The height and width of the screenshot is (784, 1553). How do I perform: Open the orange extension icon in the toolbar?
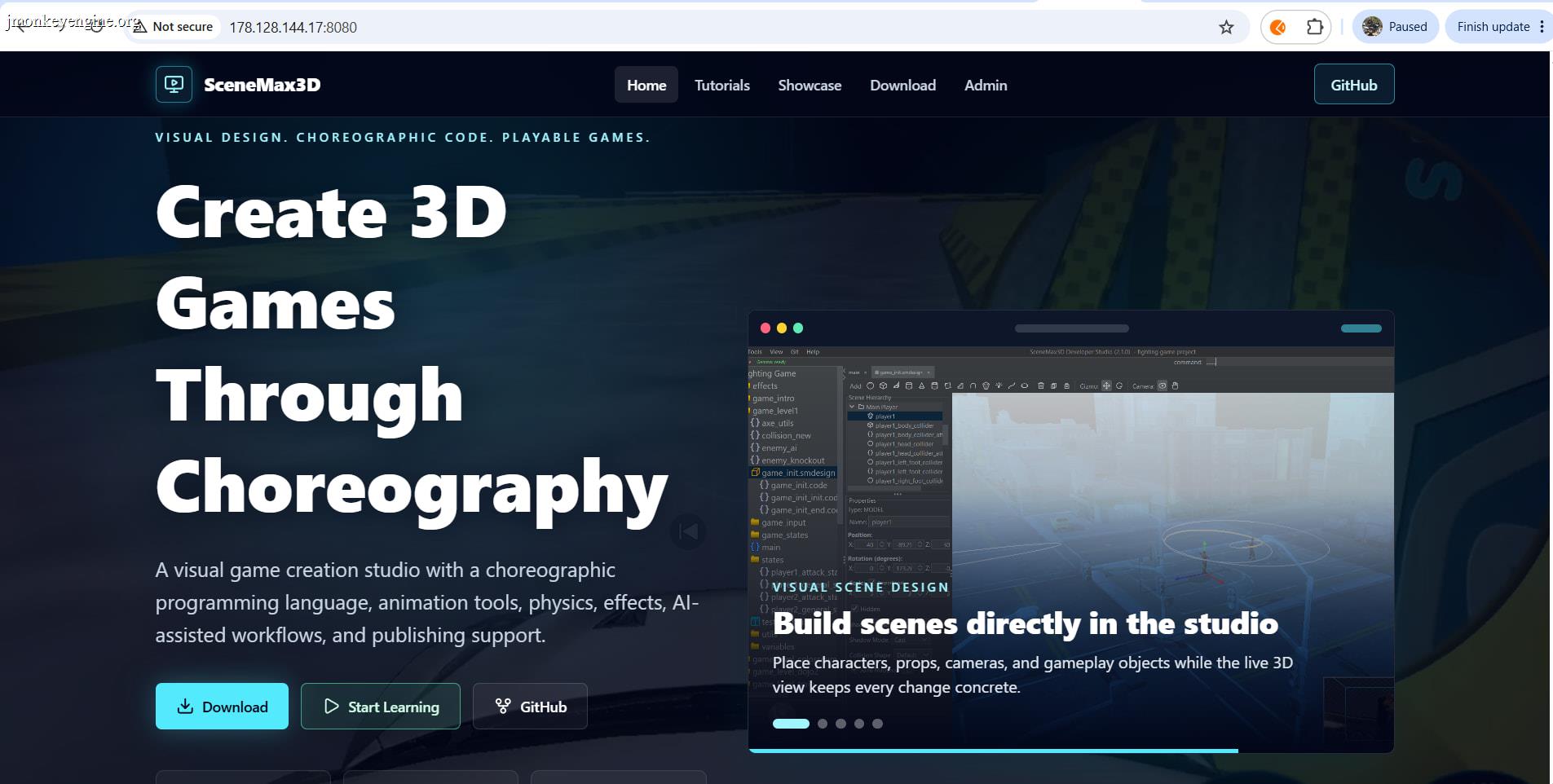1278,27
